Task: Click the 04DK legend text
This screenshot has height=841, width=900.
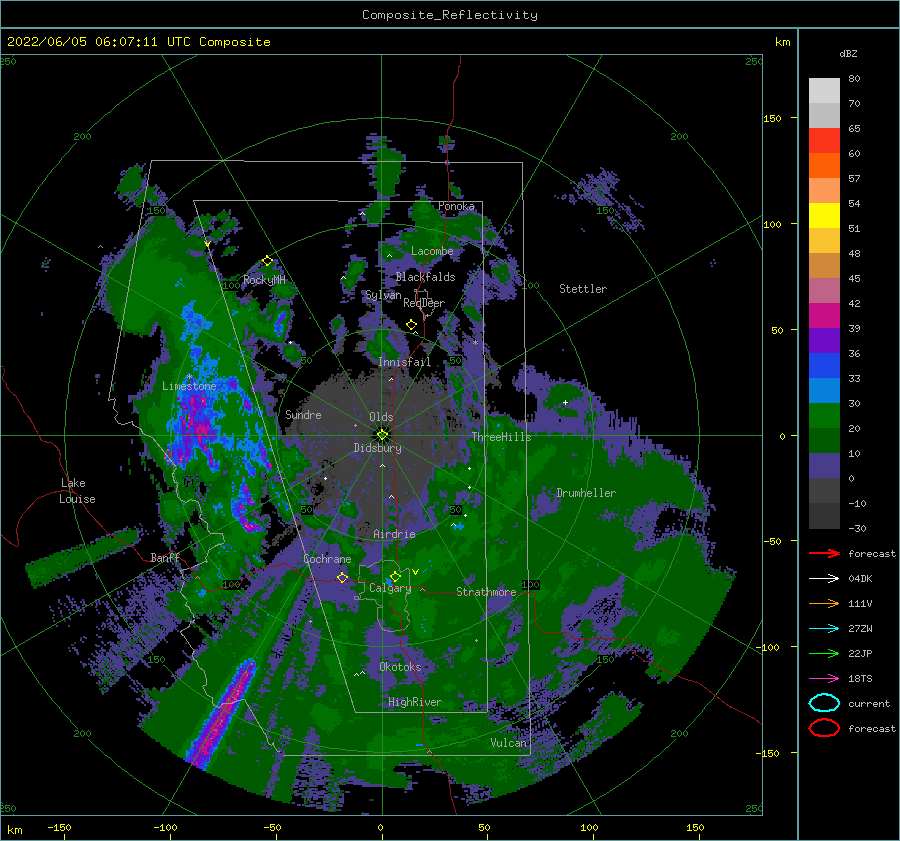Action: coord(860,579)
